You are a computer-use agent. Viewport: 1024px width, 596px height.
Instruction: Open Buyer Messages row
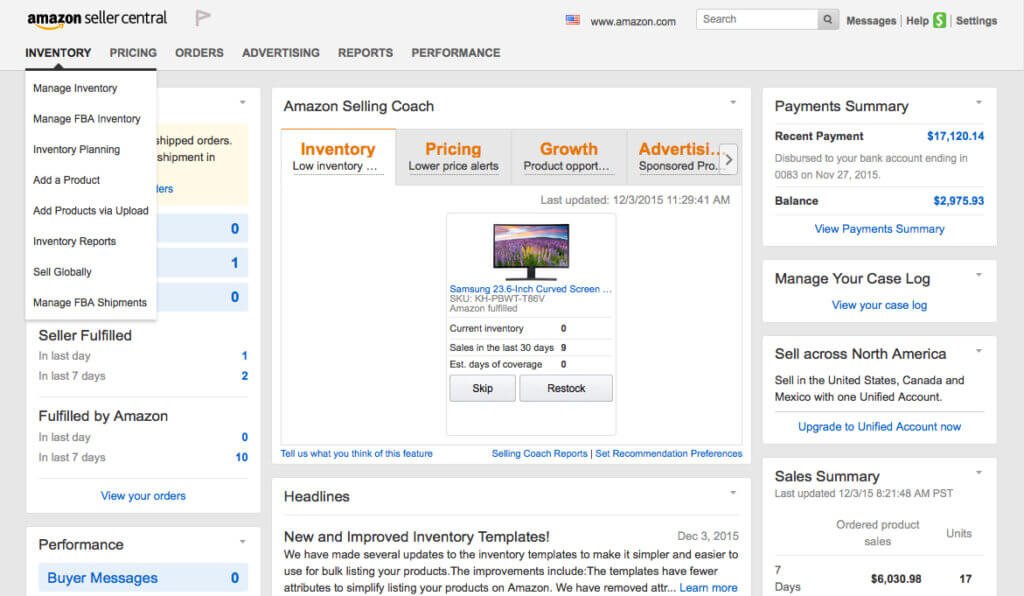pyautogui.click(x=143, y=578)
